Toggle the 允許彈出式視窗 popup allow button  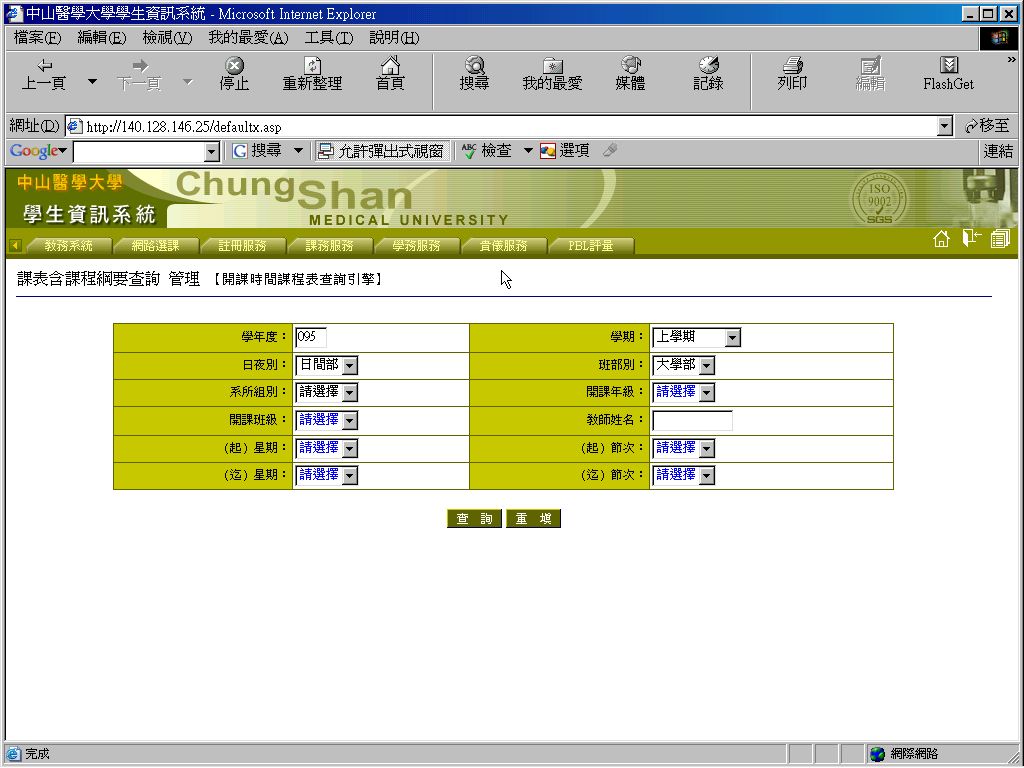point(381,151)
